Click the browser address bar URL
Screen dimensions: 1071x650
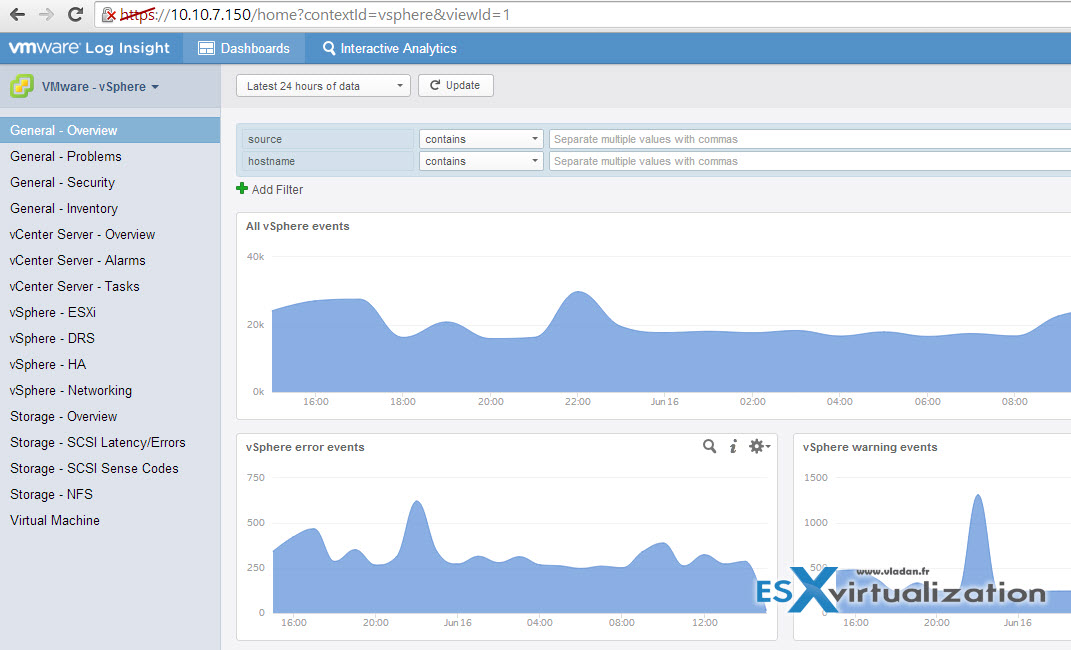[316, 14]
